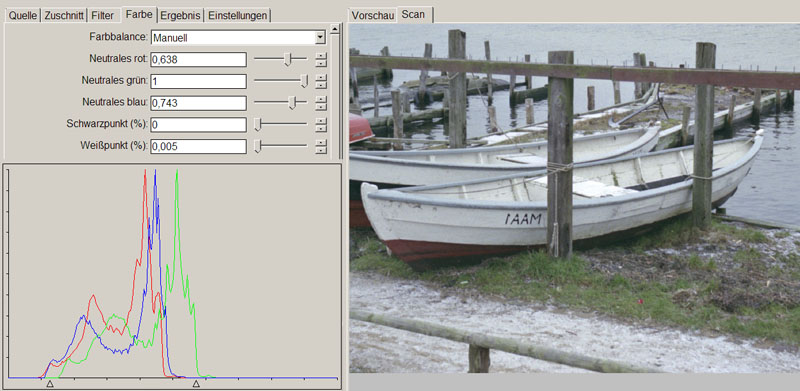800x391 pixels.
Task: Open the Einstellungen tab
Action: click(237, 15)
